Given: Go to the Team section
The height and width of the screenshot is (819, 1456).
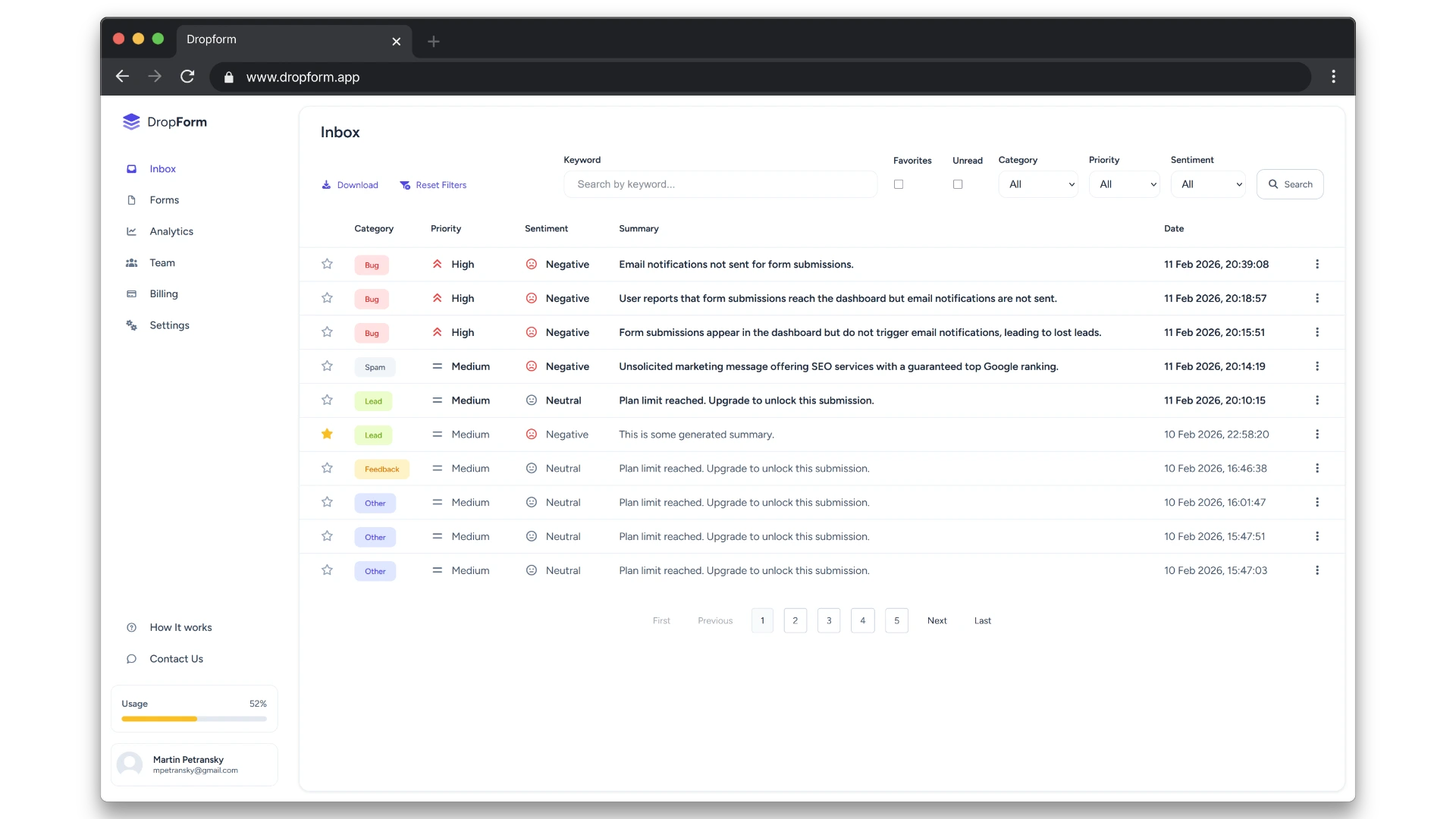Looking at the screenshot, I should [162, 262].
